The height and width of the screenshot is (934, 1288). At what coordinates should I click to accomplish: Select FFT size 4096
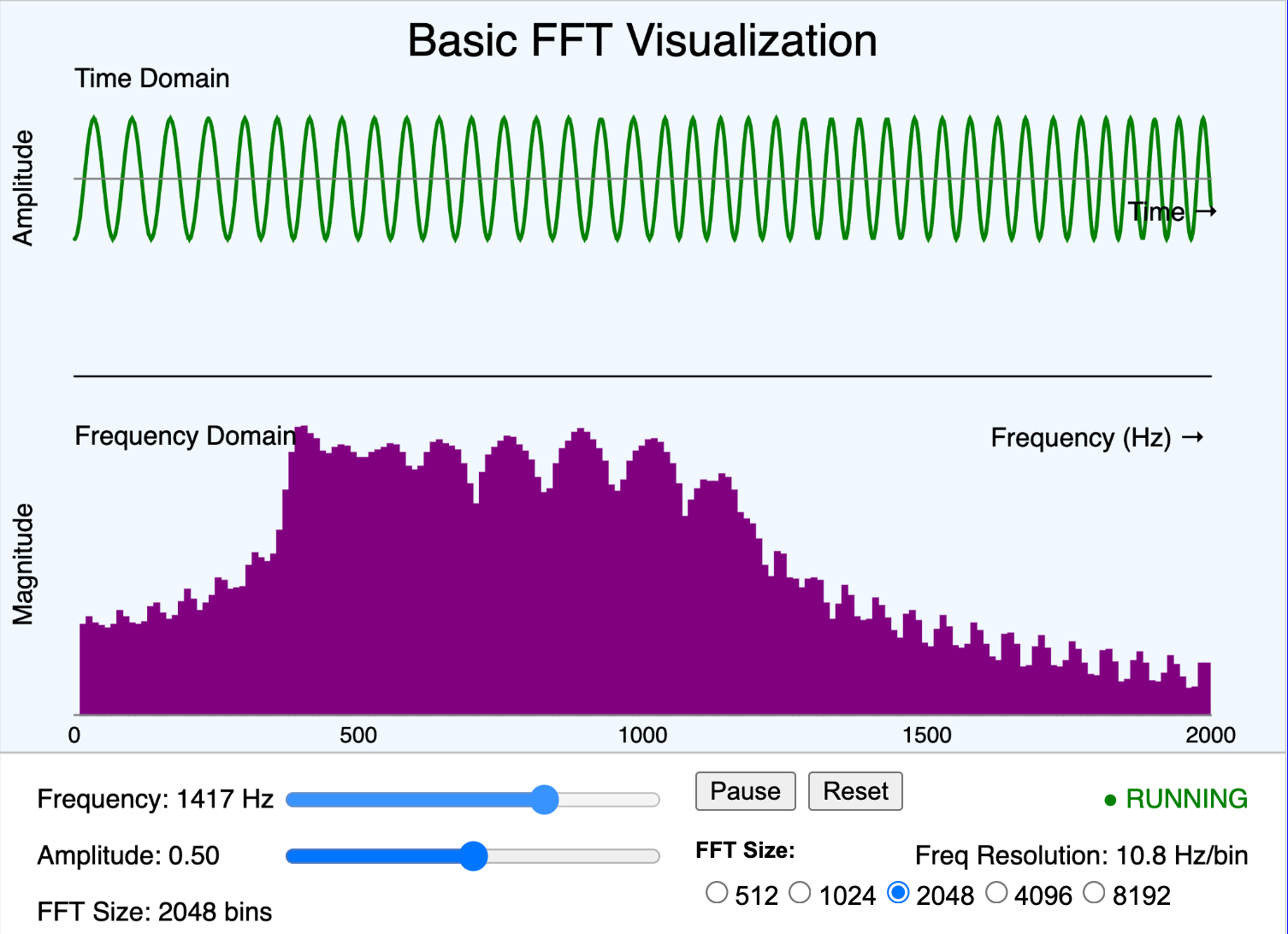pyautogui.click(x=996, y=892)
